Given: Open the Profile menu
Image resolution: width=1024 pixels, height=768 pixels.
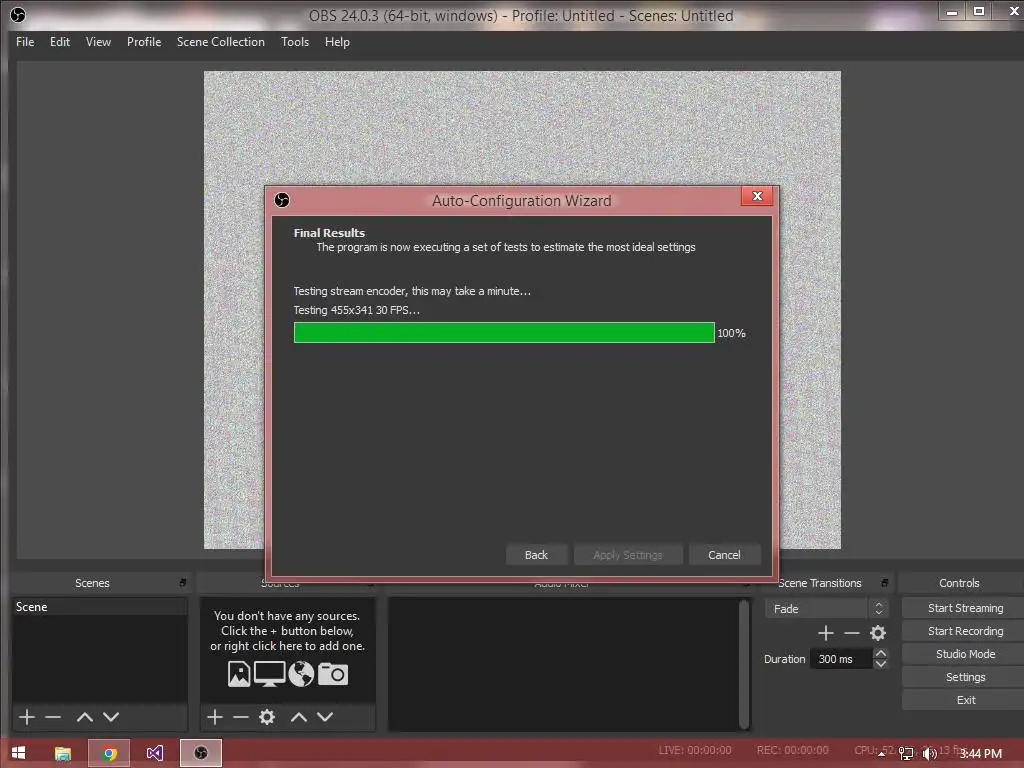Looking at the screenshot, I should 144,42.
